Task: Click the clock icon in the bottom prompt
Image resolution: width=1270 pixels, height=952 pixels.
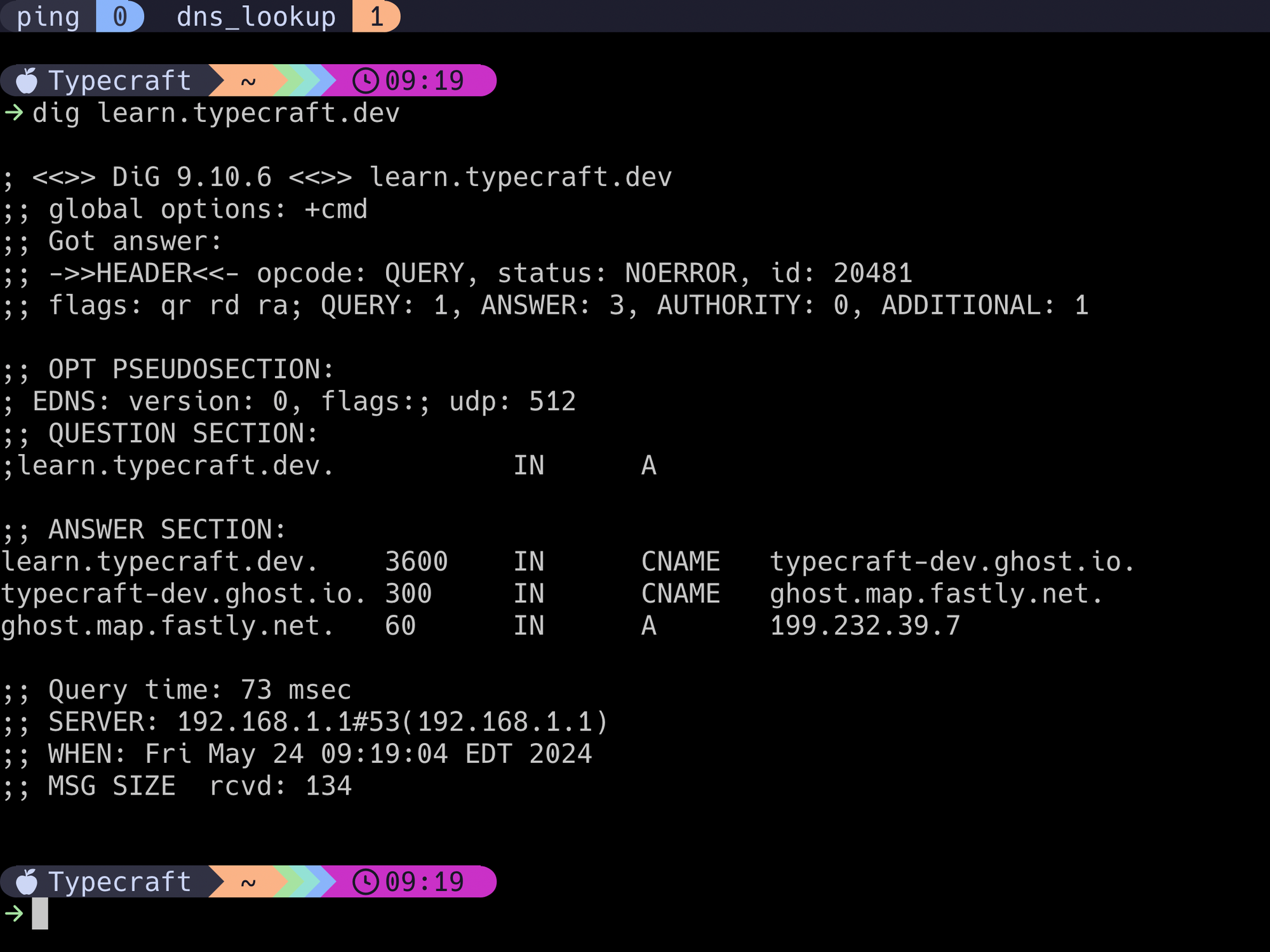Action: click(366, 882)
